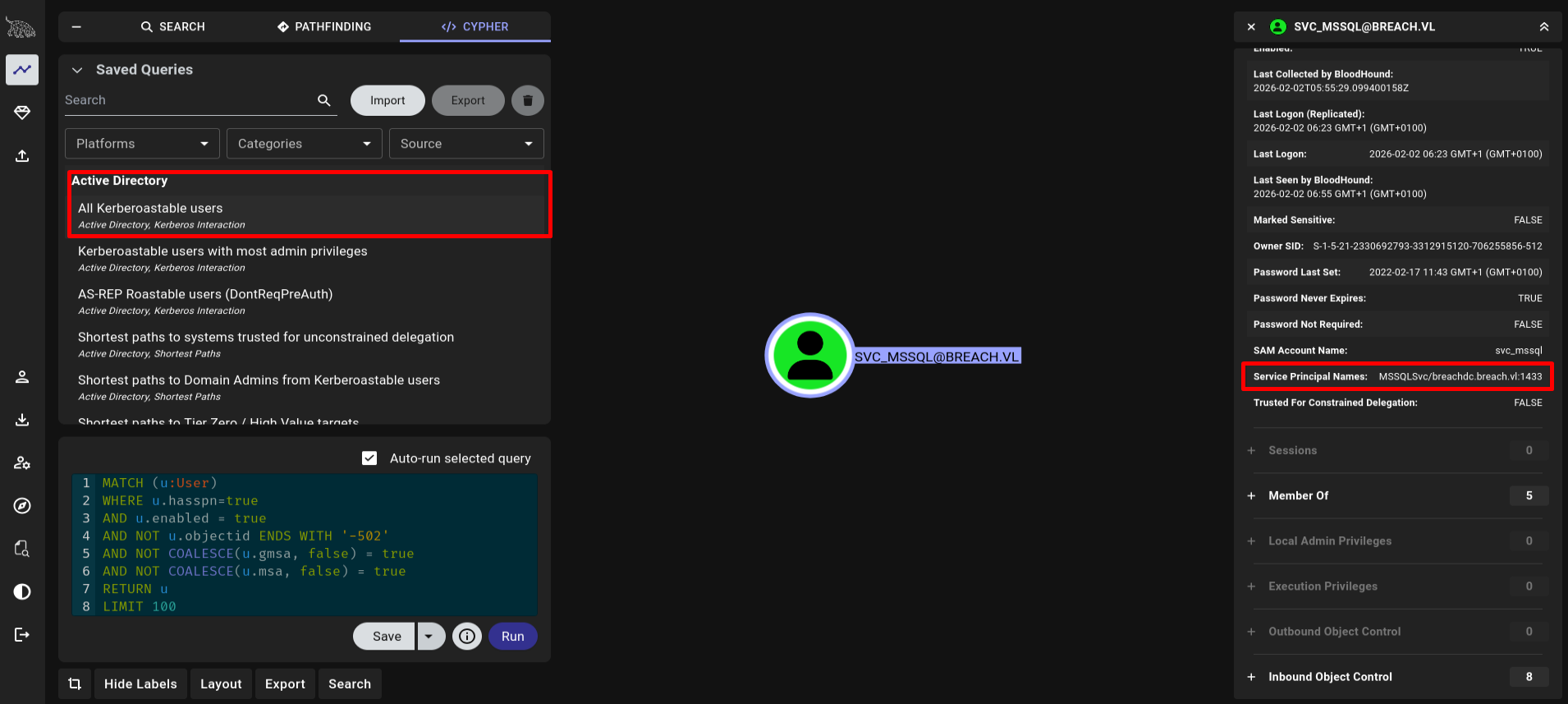Open the Administration user-gear icon
Screen dimensions: 1568x704
[x=22, y=463]
